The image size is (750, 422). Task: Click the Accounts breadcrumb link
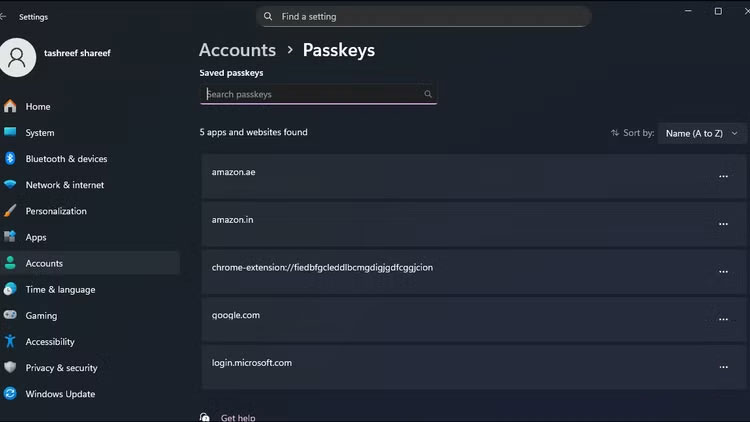(237, 50)
